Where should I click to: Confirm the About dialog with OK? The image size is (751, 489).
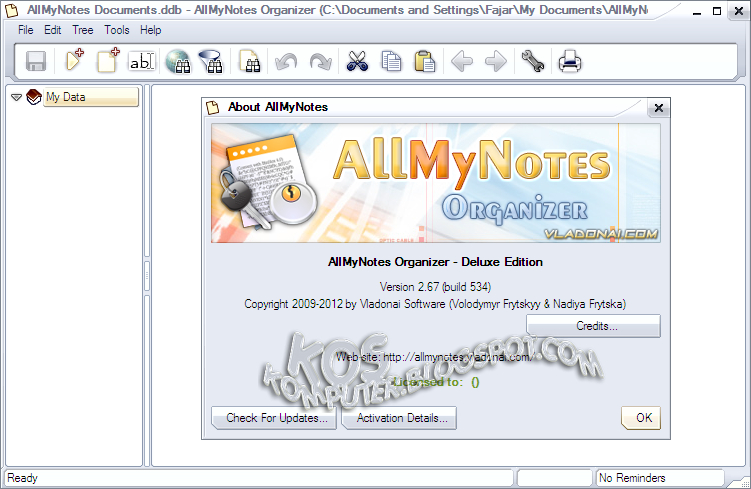(x=641, y=418)
